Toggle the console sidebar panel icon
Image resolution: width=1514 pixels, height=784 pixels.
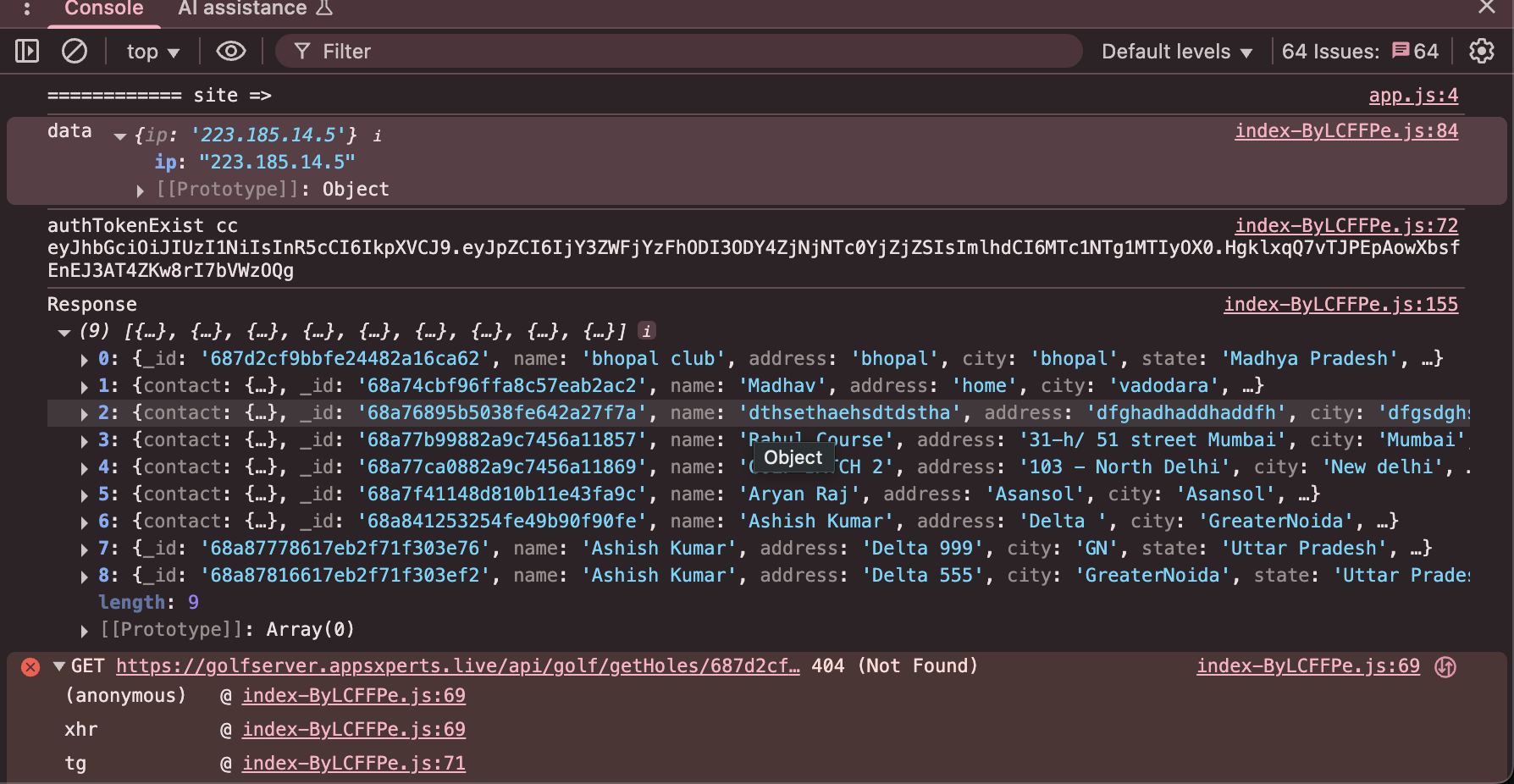click(27, 52)
